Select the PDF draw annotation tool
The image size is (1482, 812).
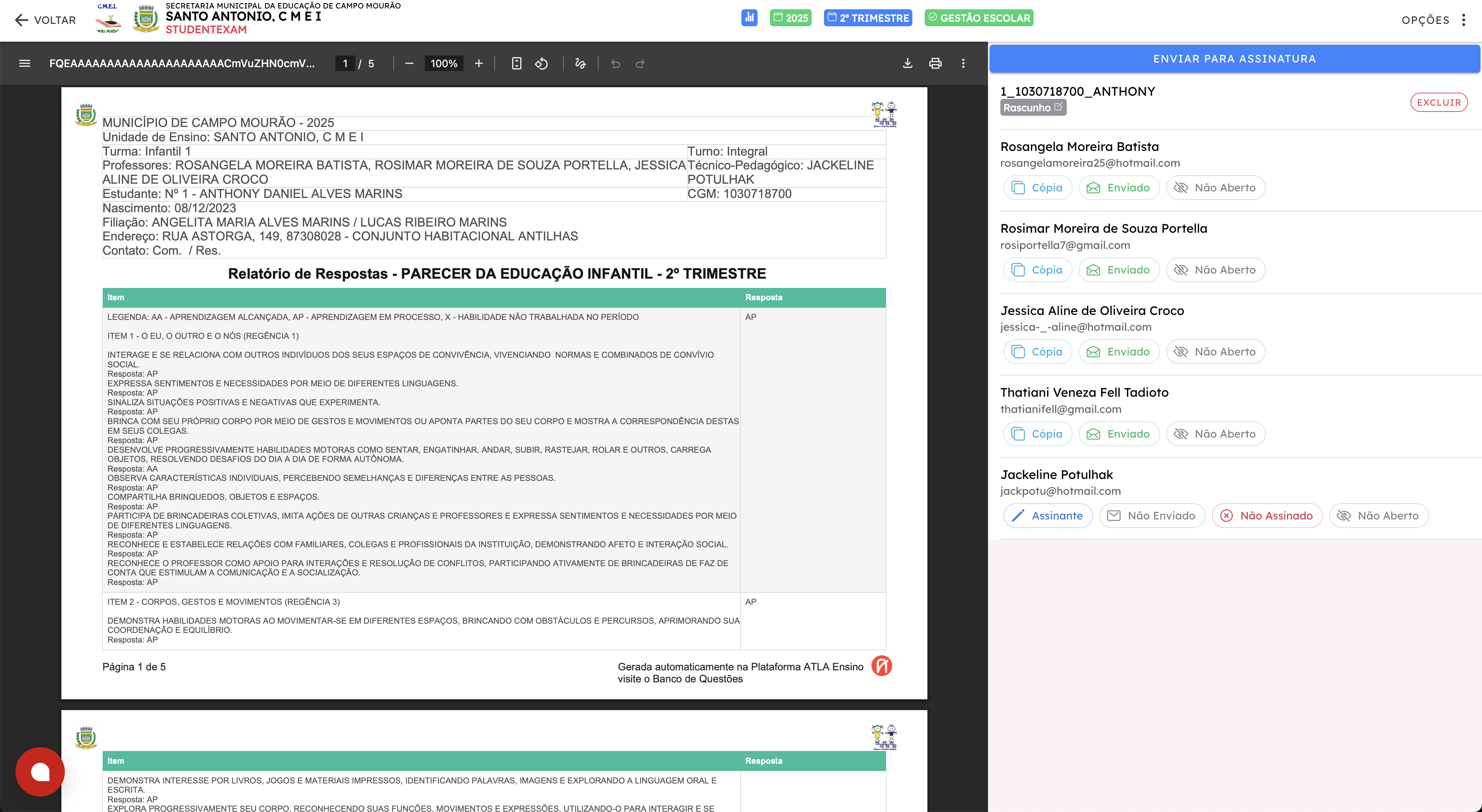pyautogui.click(x=580, y=63)
